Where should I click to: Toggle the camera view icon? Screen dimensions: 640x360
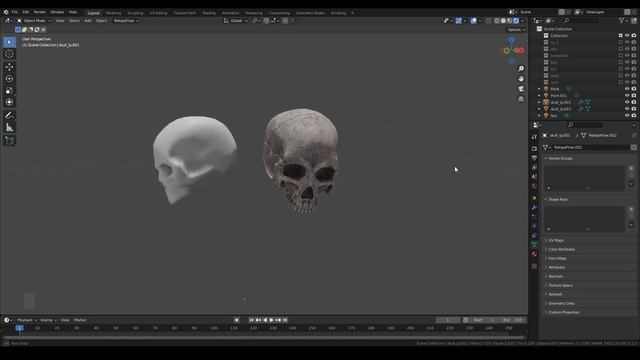pos(521,89)
